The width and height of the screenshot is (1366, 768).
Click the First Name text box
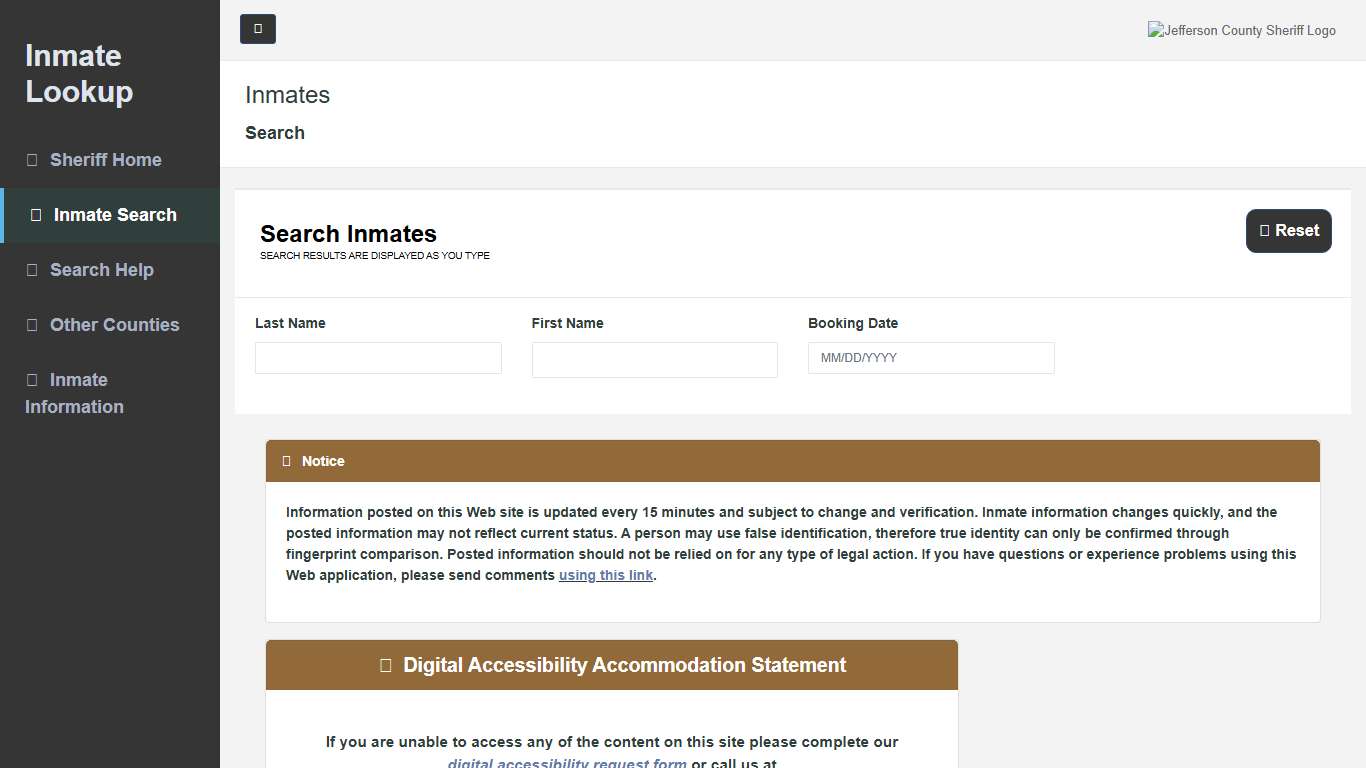click(x=654, y=359)
